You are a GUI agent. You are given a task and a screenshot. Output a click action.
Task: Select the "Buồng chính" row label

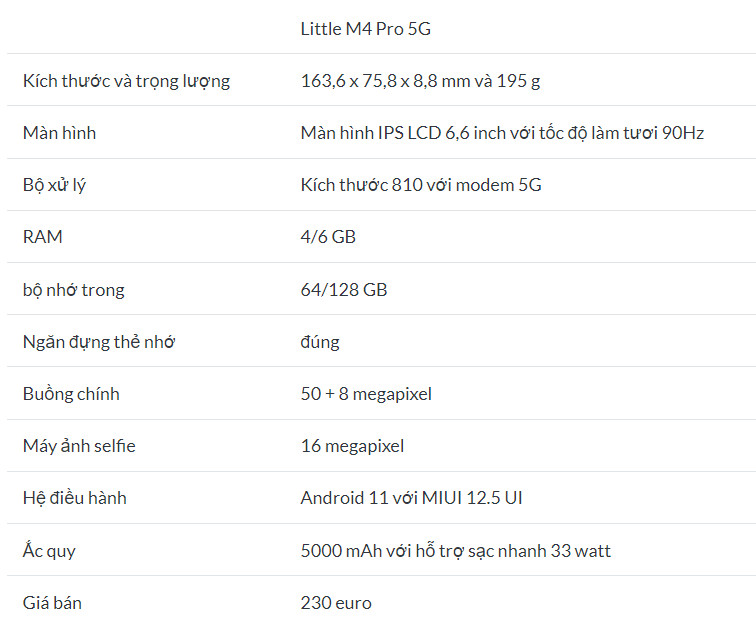click(x=71, y=394)
